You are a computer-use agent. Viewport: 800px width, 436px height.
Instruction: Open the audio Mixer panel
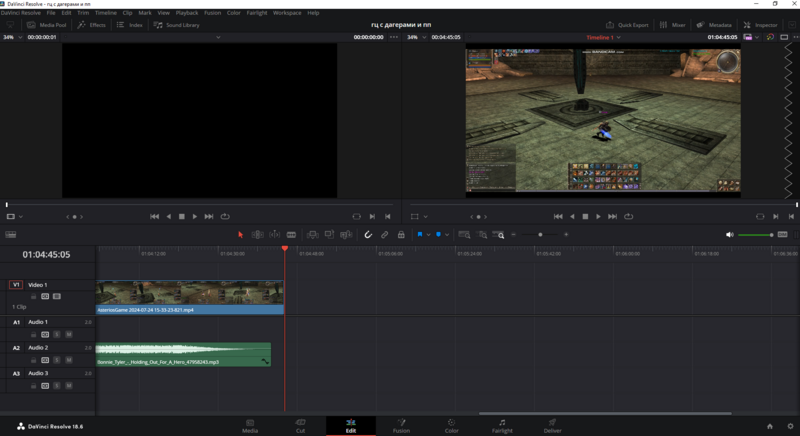pyautogui.click(x=672, y=24)
